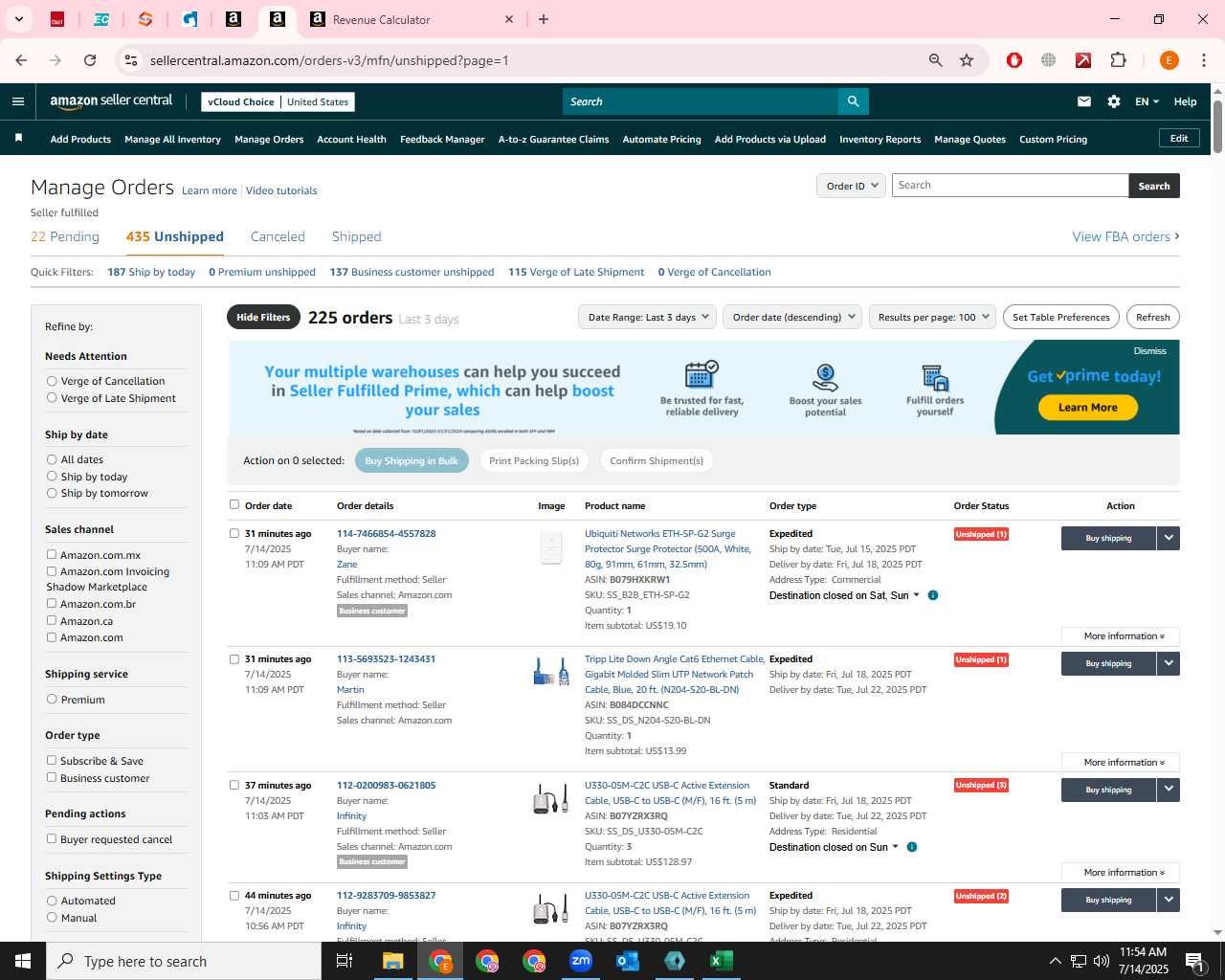Screen dimensions: 1225x980
Task: Click the View FBA orders link
Action: (x=1125, y=236)
